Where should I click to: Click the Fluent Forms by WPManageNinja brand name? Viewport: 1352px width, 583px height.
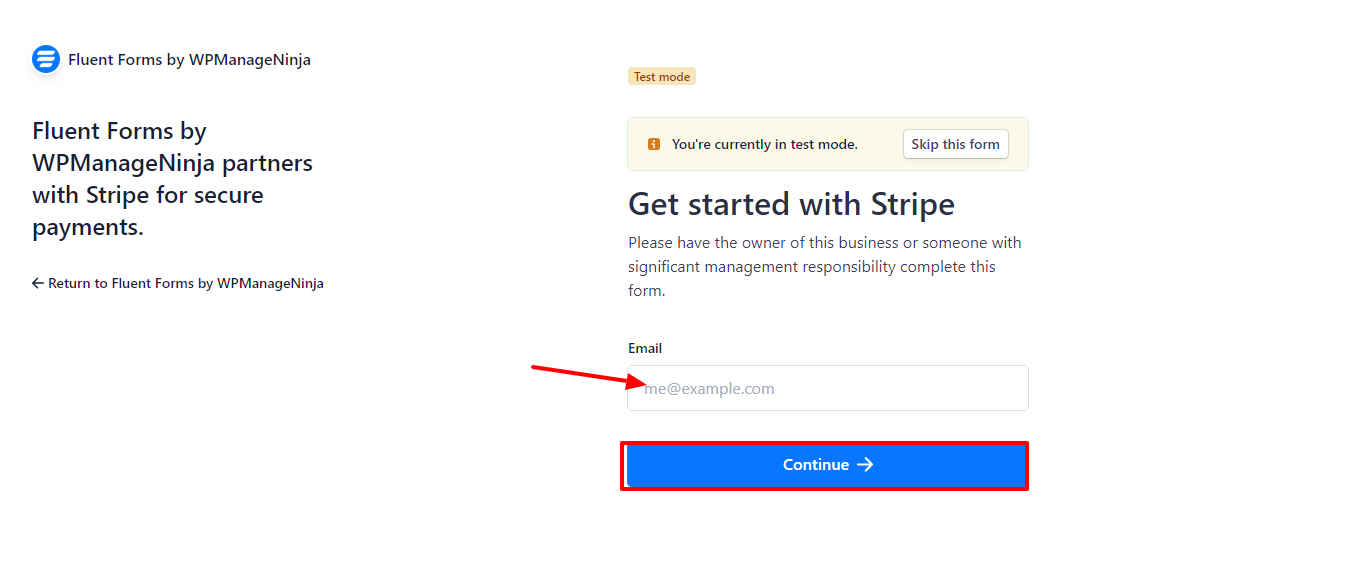189,59
